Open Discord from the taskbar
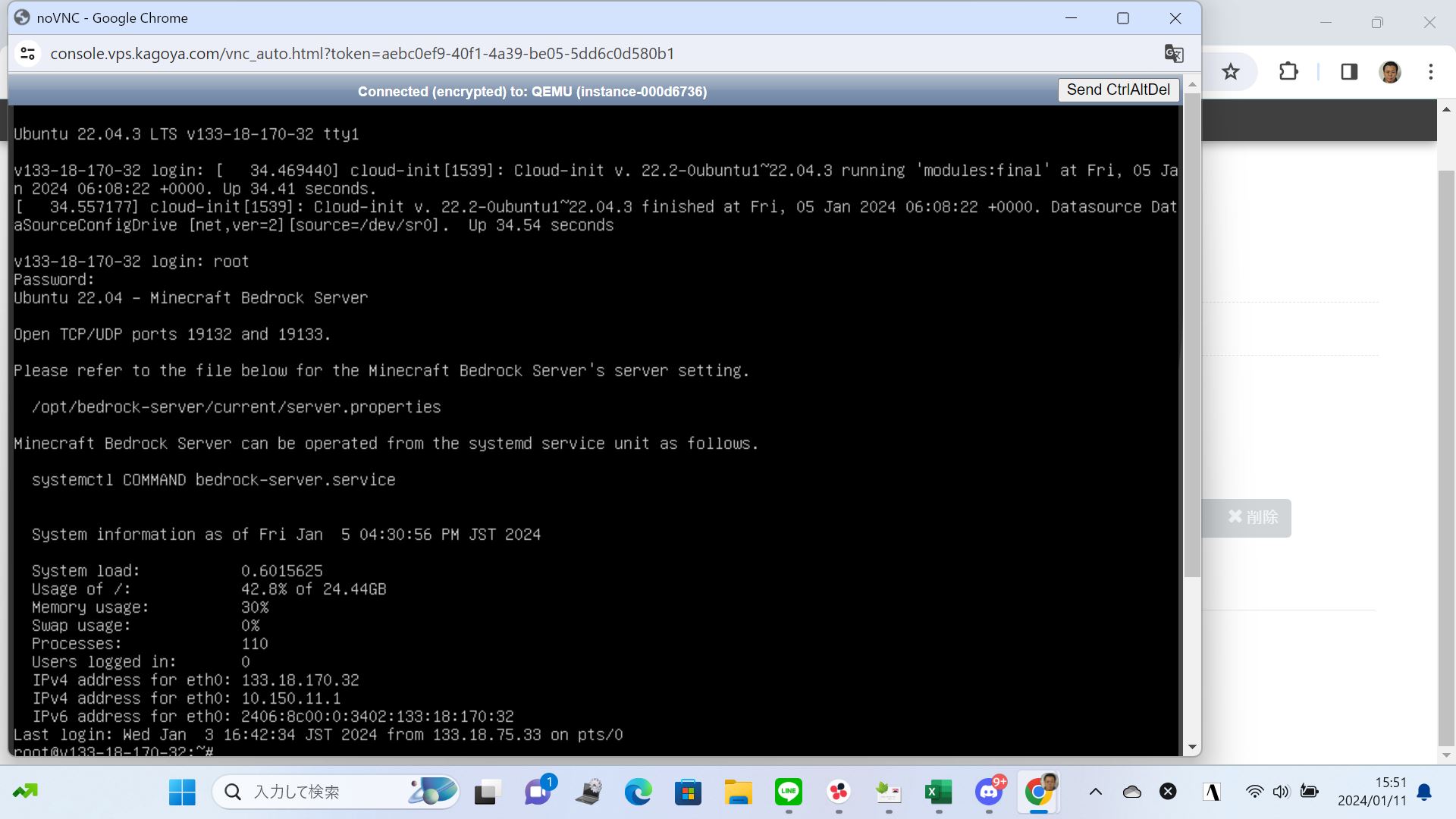 [x=989, y=792]
